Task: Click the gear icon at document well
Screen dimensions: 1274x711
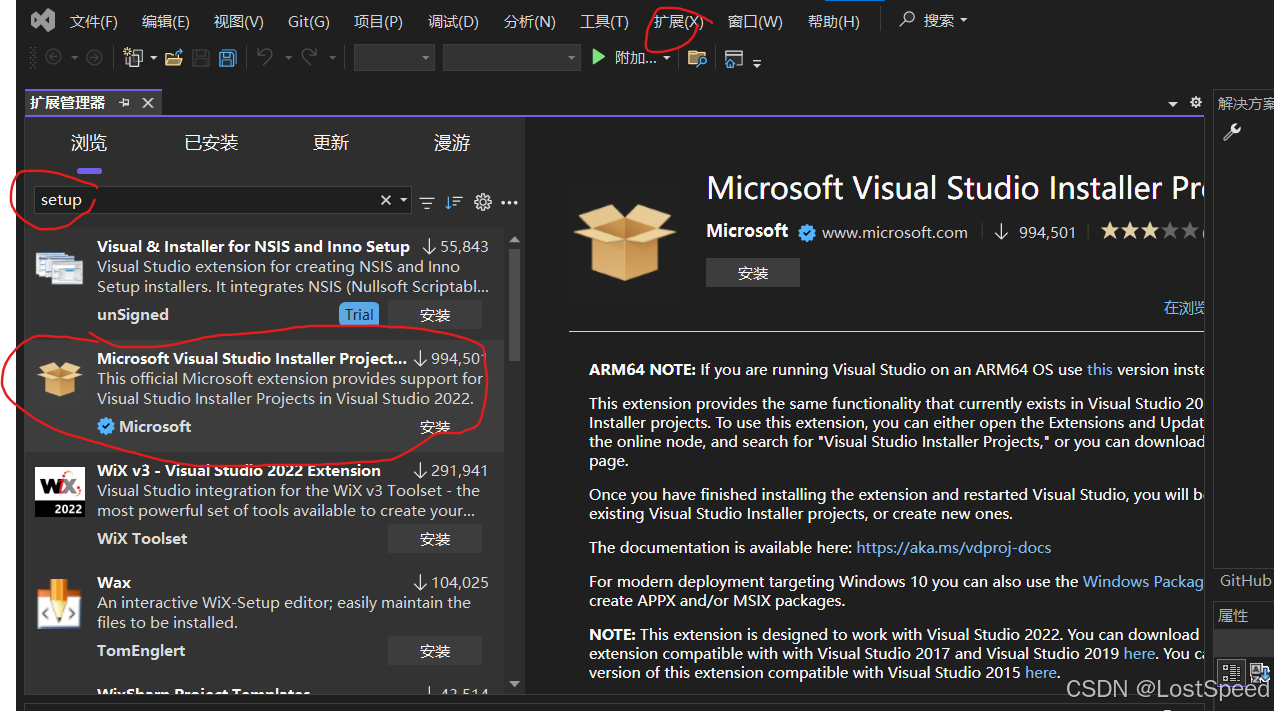Action: (1196, 103)
